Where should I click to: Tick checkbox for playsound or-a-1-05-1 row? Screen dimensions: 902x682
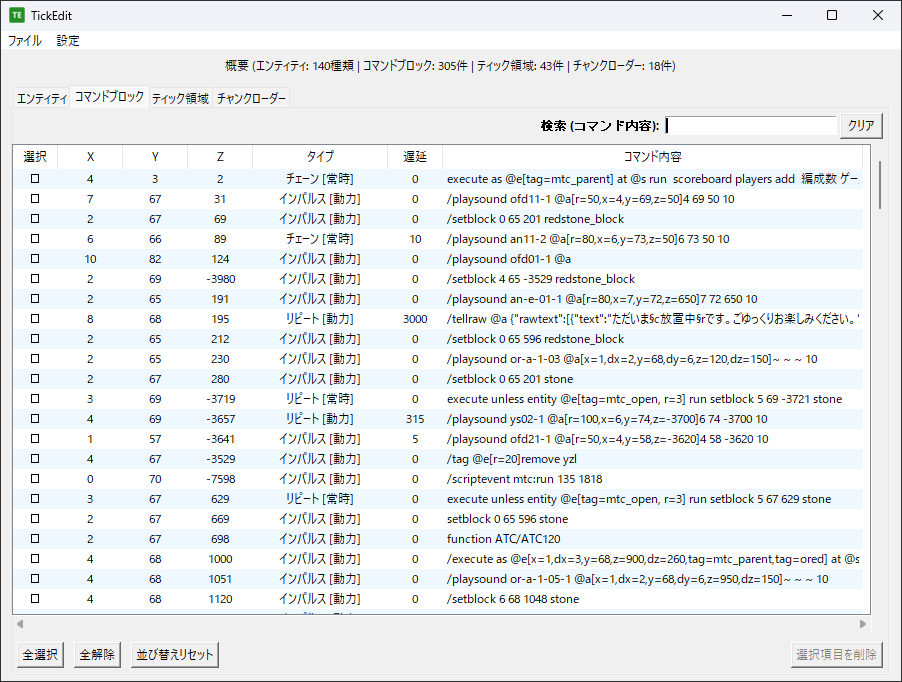(x=35, y=578)
